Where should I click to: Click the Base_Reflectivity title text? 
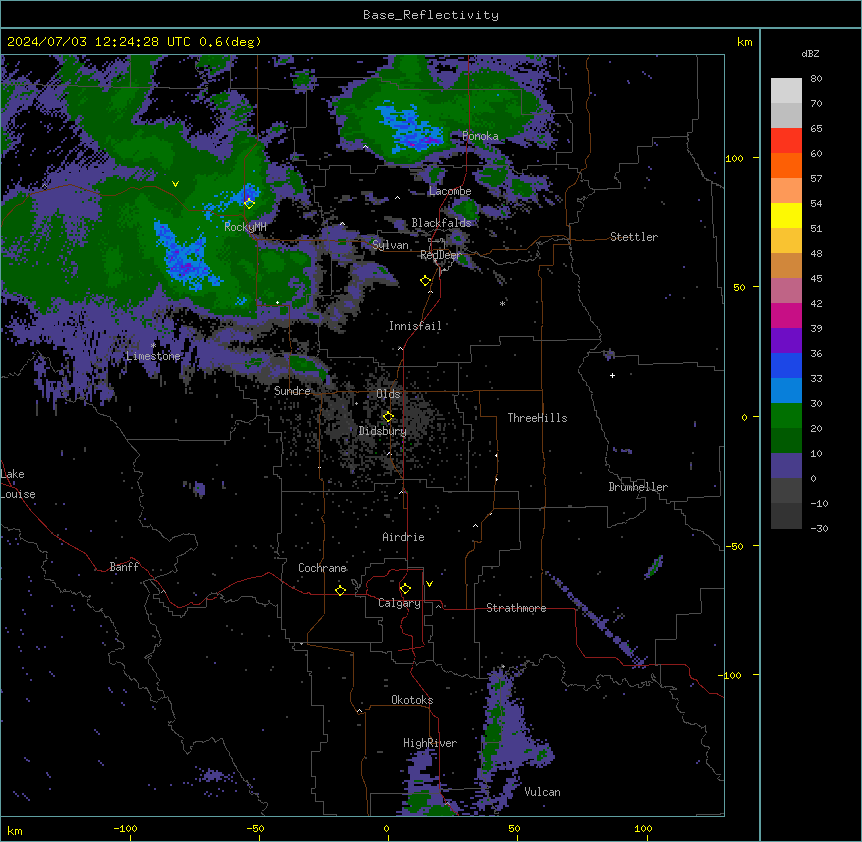pyautogui.click(x=431, y=15)
